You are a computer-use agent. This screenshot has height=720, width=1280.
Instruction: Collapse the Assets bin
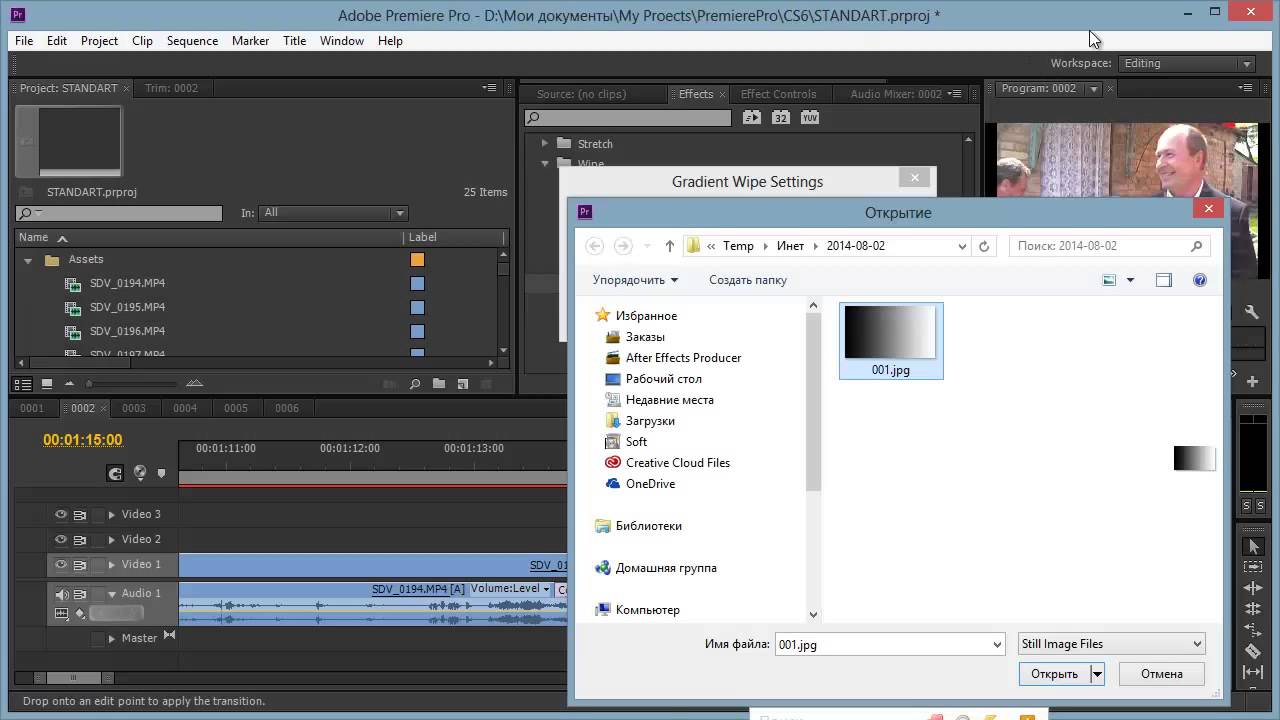pyautogui.click(x=28, y=260)
